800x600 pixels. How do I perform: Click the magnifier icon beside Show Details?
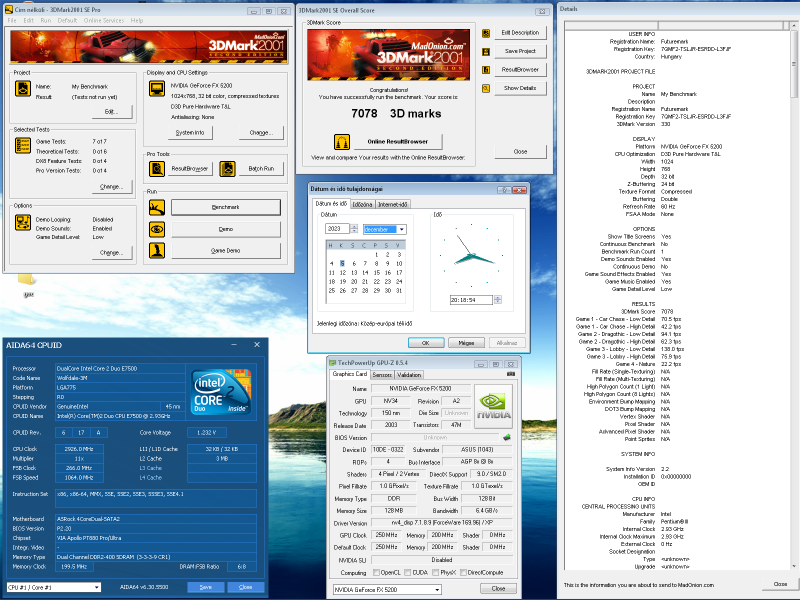pos(486,88)
